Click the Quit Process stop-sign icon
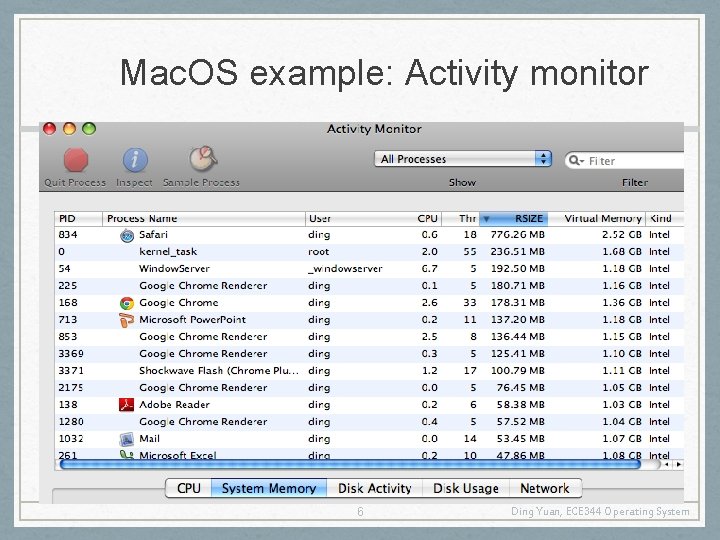Screen dimensions: 720x540 click(x=76, y=160)
